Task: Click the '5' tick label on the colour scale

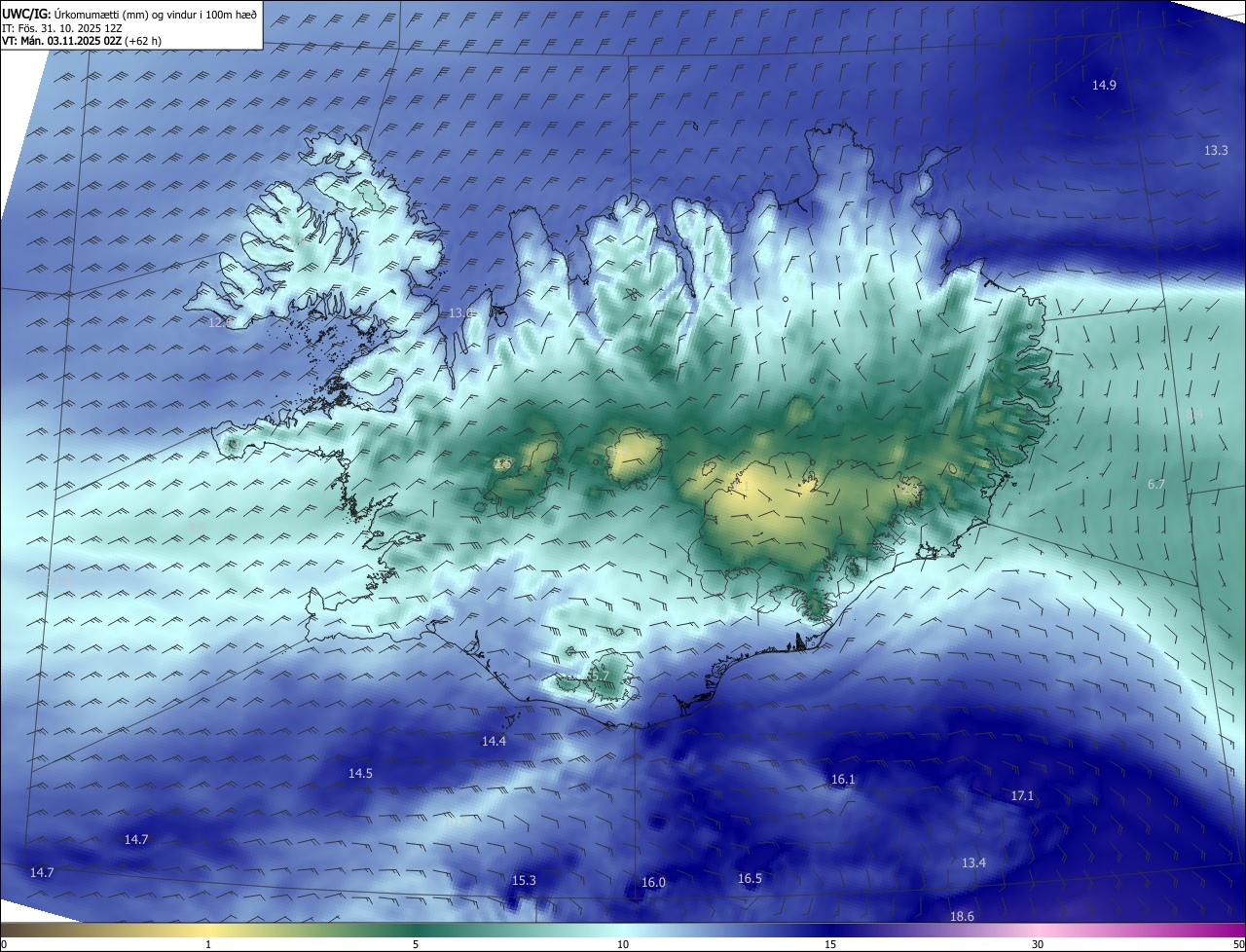Action: pyautogui.click(x=416, y=944)
